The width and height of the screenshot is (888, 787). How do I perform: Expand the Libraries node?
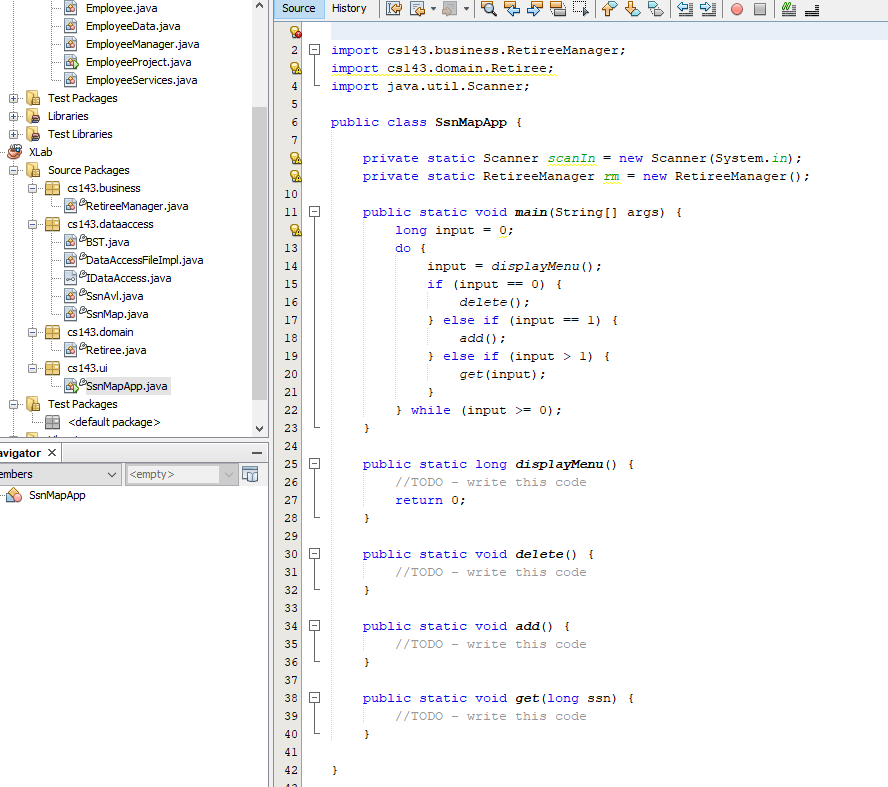pyautogui.click(x=14, y=116)
